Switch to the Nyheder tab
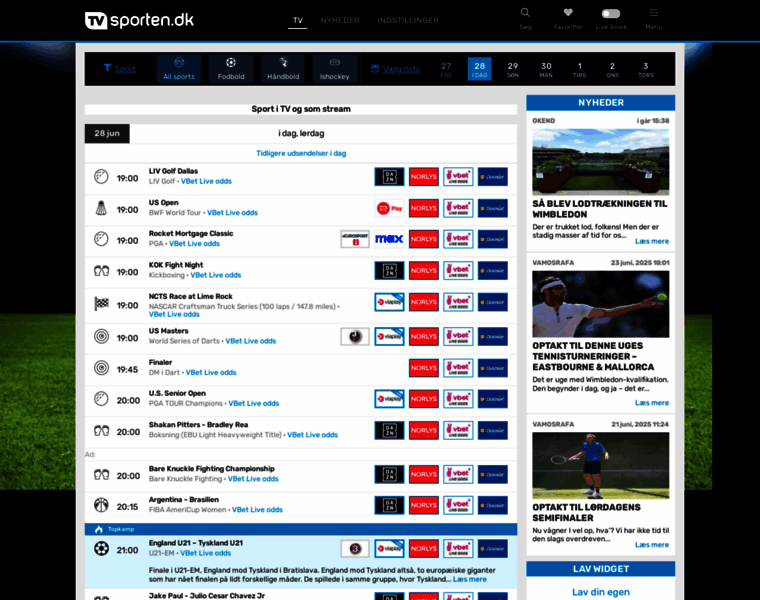 340,20
